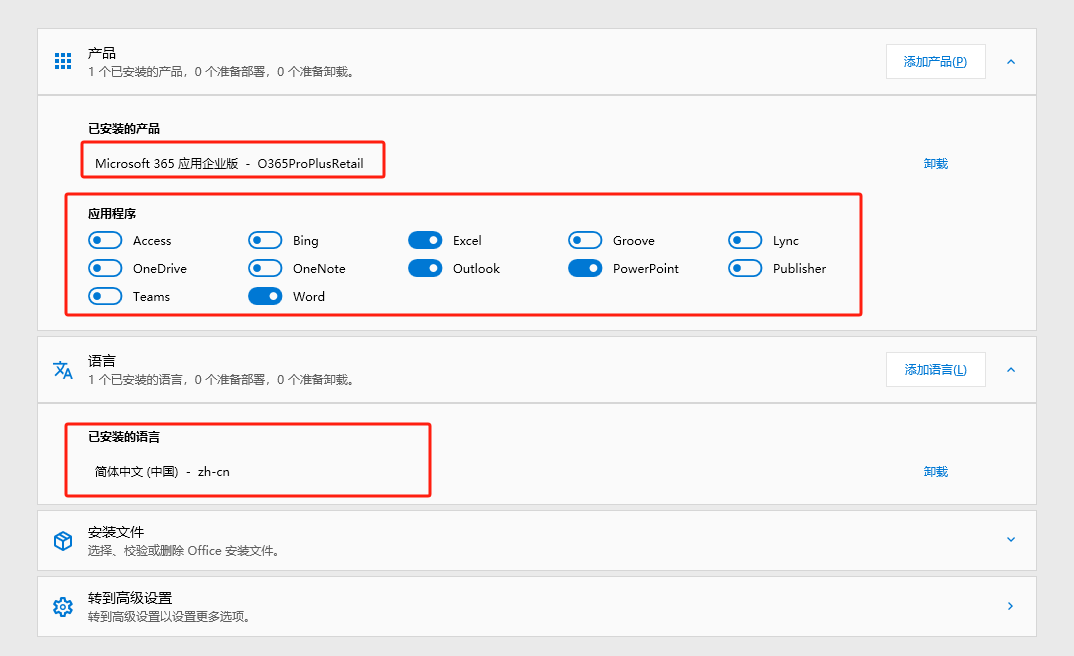Click the 已安装的语言 label
The width and height of the screenshot is (1074, 656).
(x=124, y=437)
